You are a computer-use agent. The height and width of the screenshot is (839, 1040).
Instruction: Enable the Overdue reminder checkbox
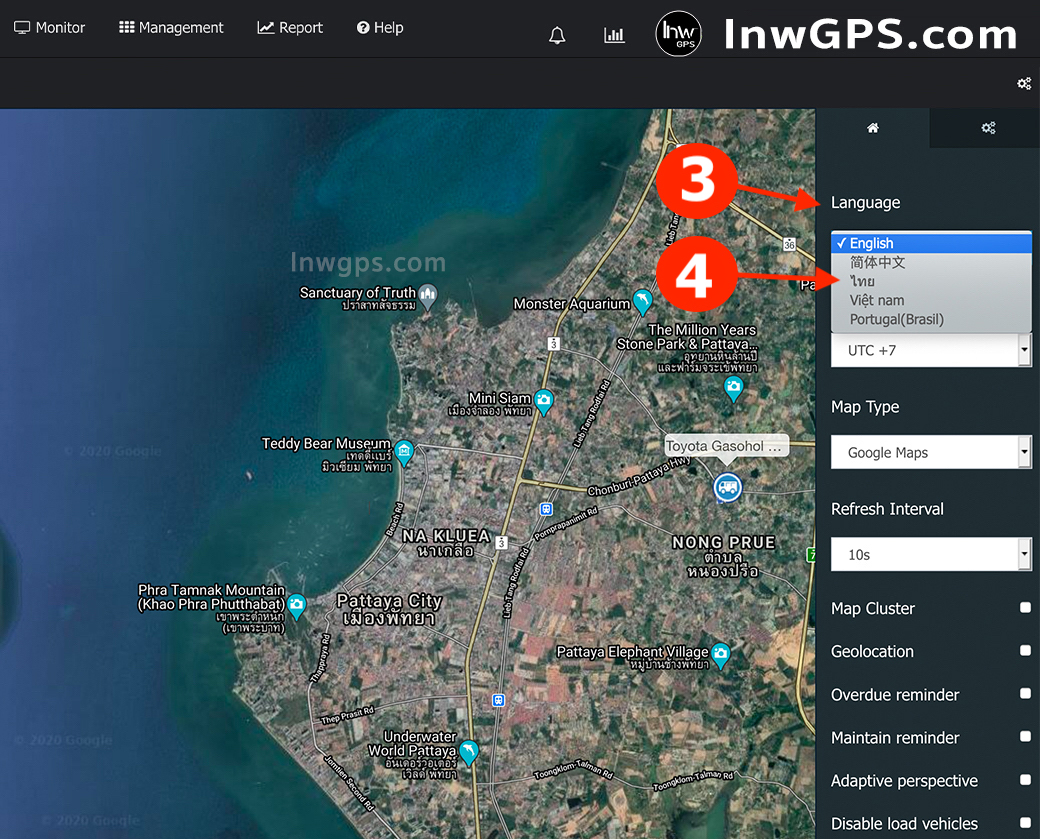[x=1025, y=694]
